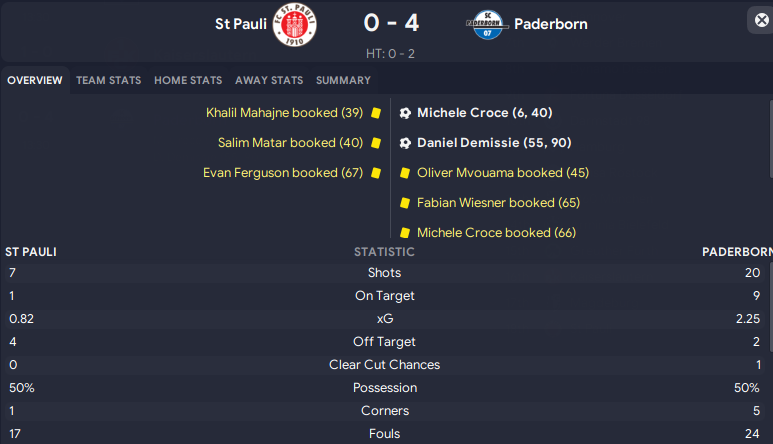Click the goal icon beside Michele Croce
This screenshot has height=444, width=773.
405,113
